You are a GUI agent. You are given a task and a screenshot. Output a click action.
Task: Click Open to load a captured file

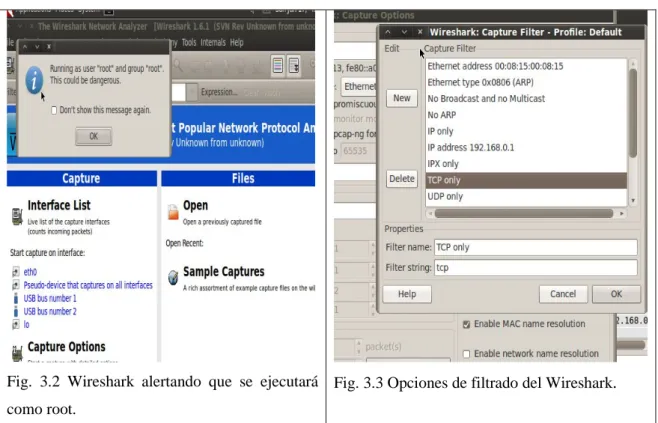(x=195, y=206)
